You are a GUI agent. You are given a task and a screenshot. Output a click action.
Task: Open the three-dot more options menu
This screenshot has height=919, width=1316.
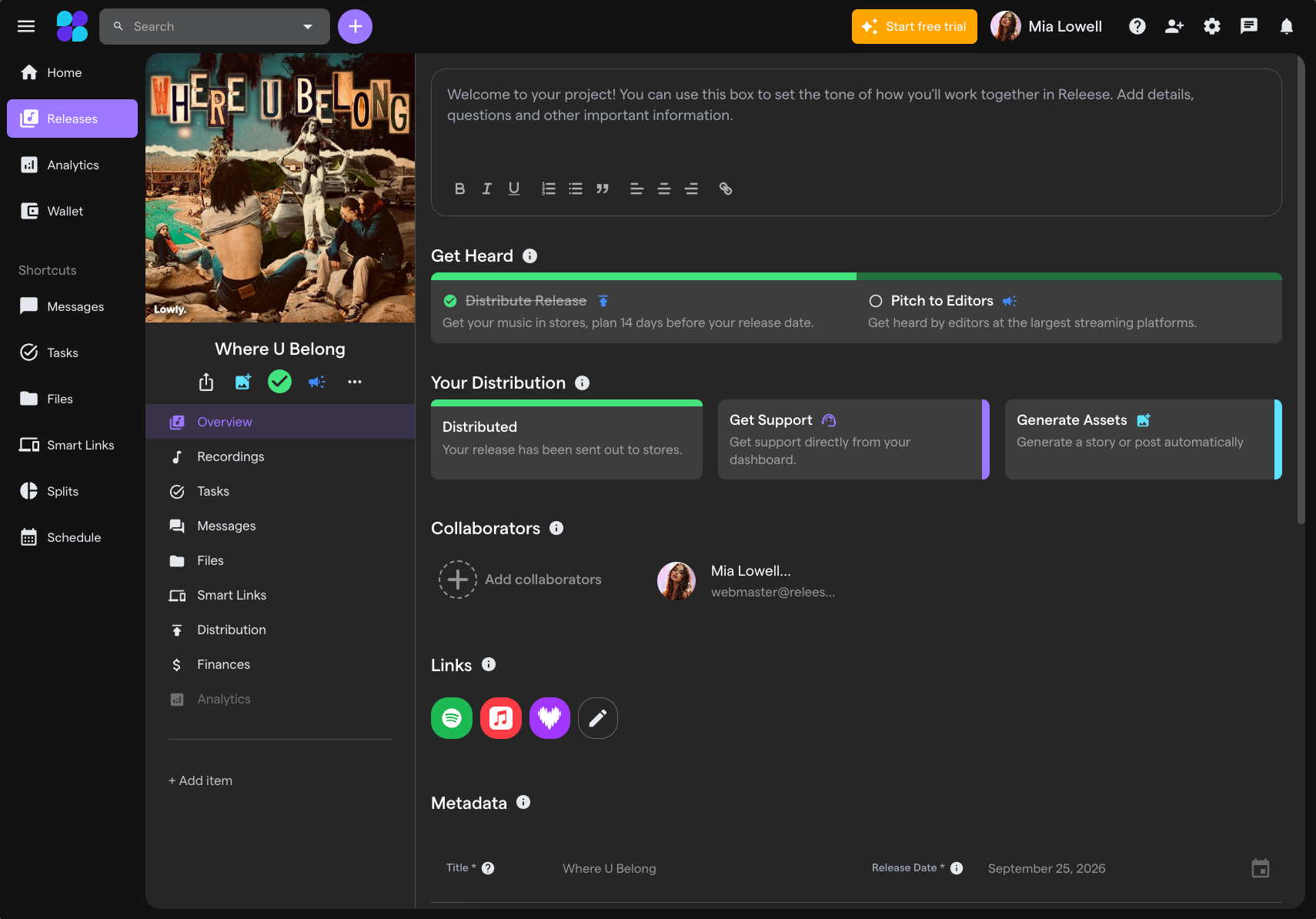(355, 382)
